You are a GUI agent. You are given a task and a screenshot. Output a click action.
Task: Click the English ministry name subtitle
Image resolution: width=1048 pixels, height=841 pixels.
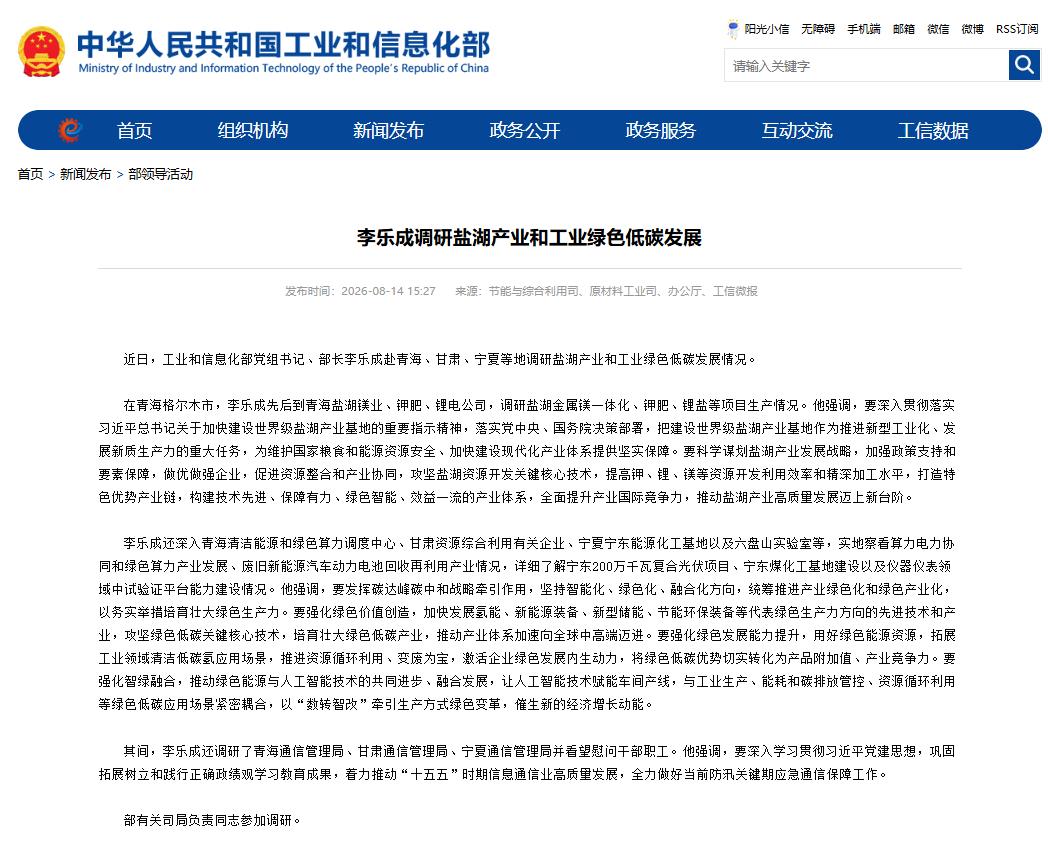point(283,68)
